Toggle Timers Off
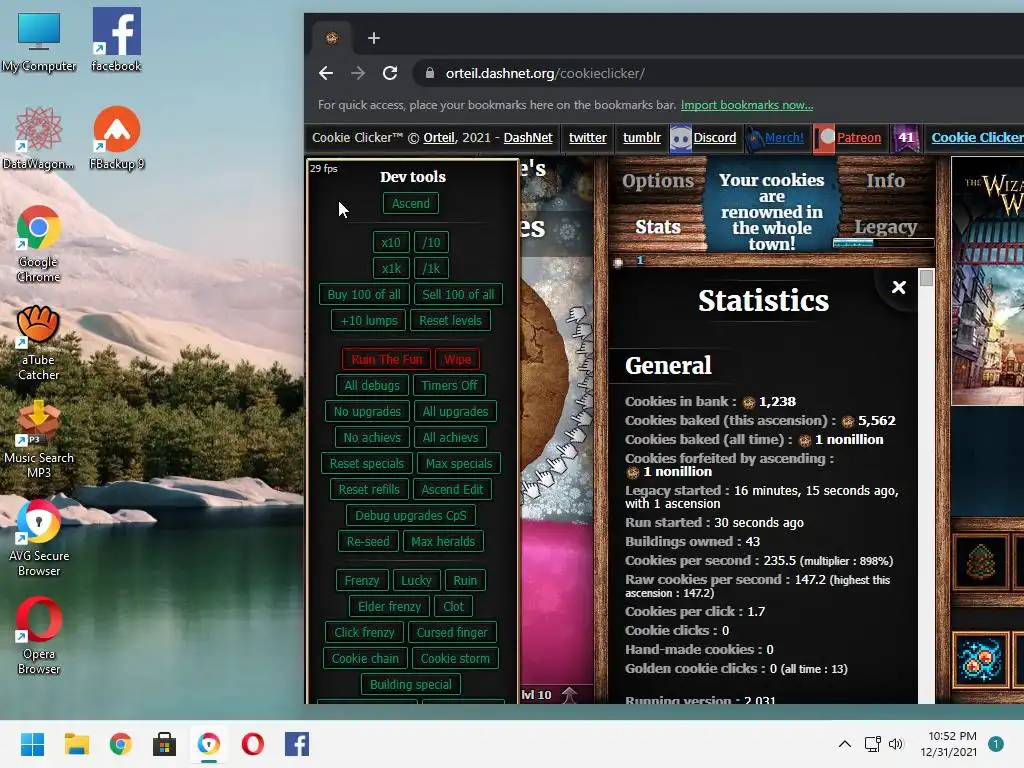 coord(449,385)
